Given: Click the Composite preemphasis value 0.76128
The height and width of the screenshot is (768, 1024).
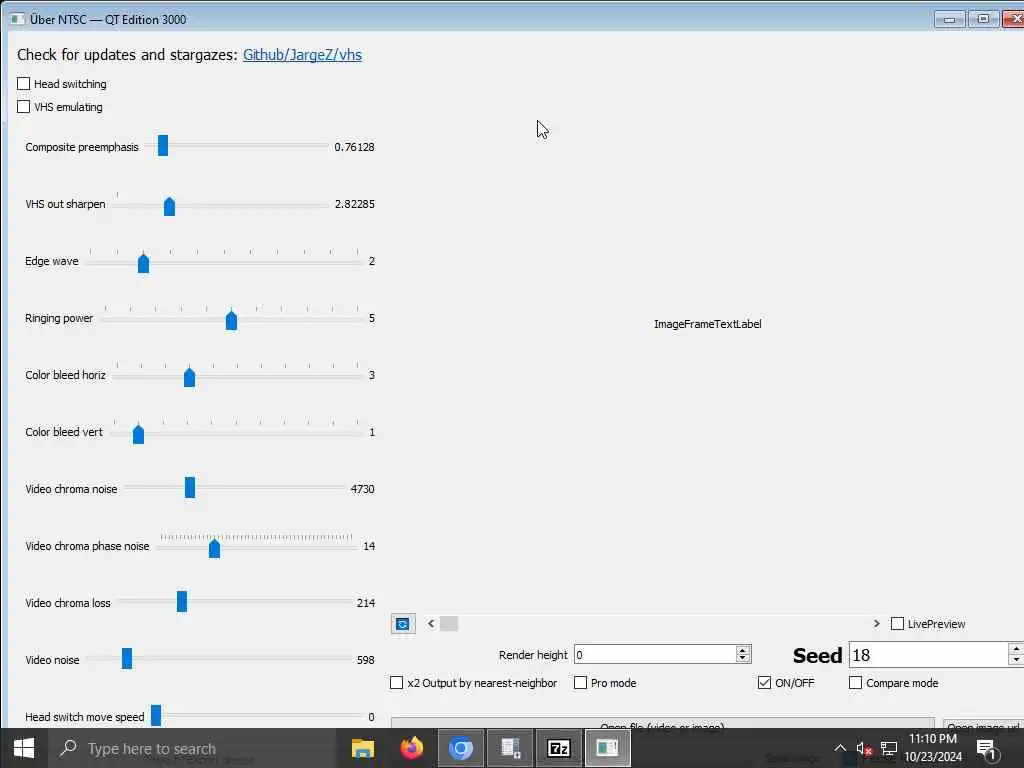Looking at the screenshot, I should [x=354, y=147].
